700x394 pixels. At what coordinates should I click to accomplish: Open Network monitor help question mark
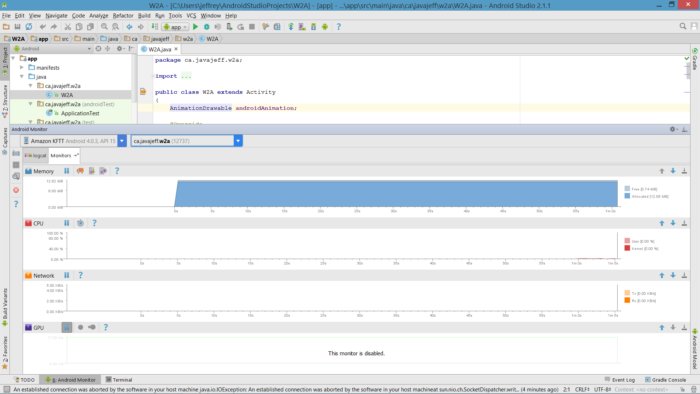(x=80, y=275)
